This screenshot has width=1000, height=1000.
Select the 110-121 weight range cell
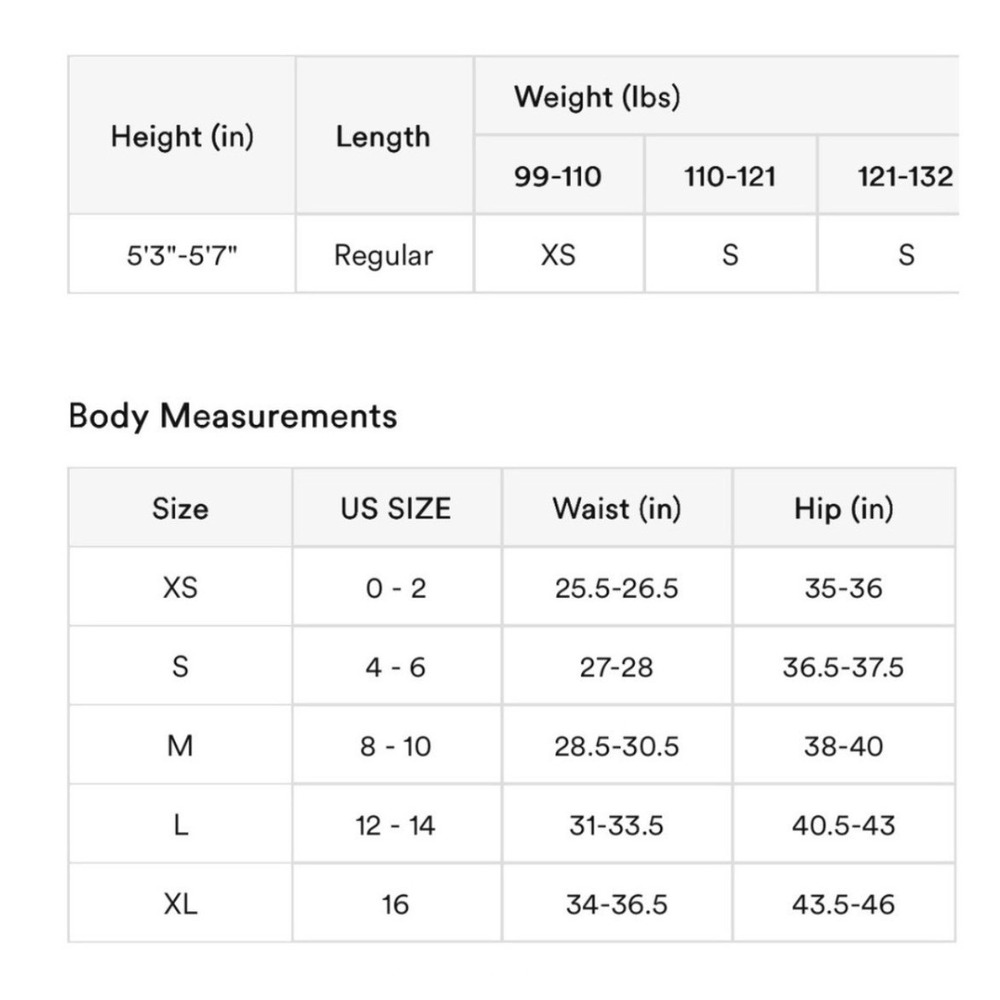coord(730,175)
